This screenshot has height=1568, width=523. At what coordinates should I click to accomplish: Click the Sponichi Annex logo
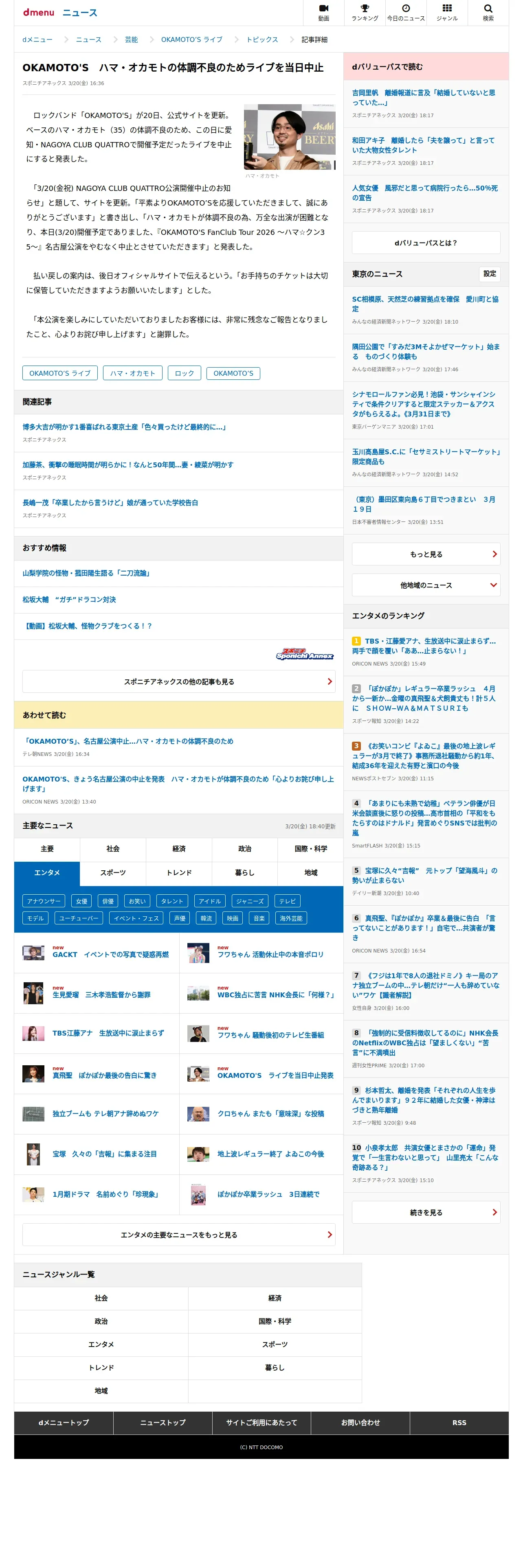304,654
